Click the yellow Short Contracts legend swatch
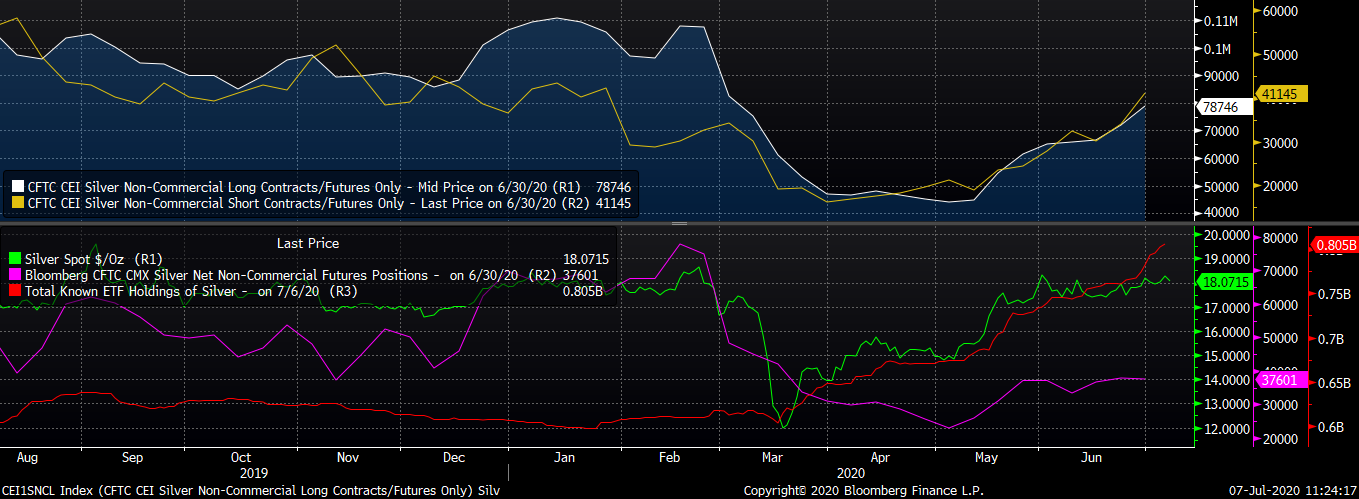 17,203
